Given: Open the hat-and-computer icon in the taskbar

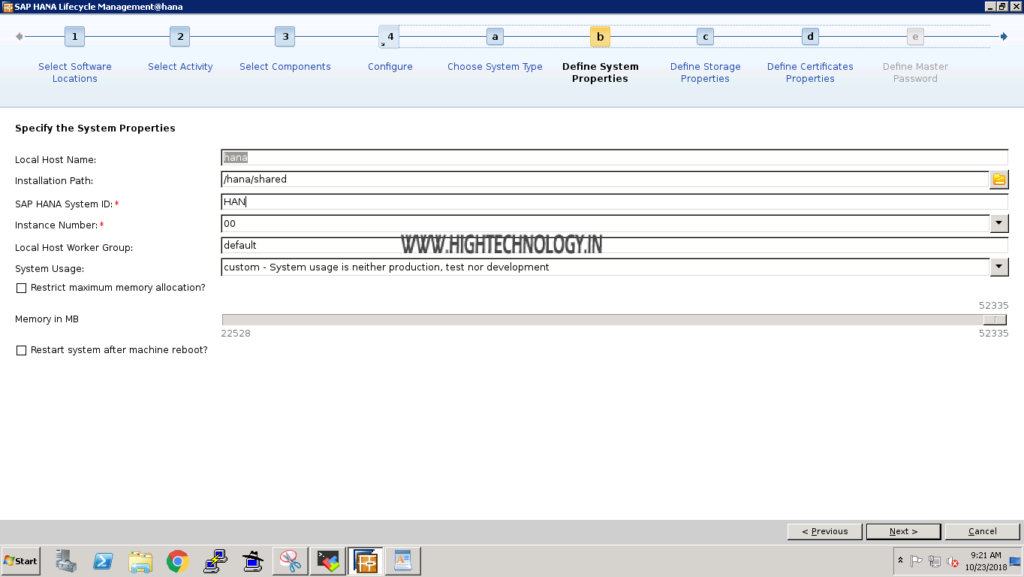Looking at the screenshot, I should 252,561.
